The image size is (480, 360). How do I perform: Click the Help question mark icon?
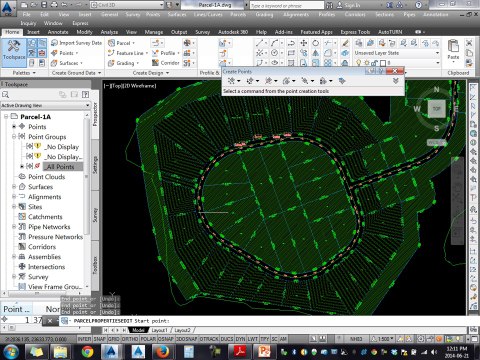pos(418,5)
